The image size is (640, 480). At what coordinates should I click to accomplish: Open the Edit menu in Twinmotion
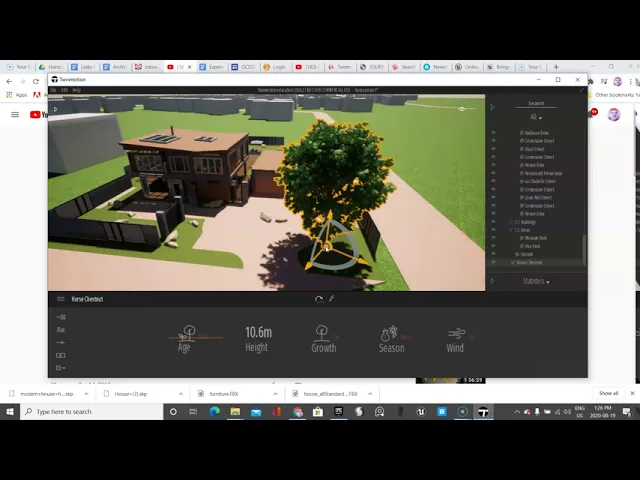(64, 90)
